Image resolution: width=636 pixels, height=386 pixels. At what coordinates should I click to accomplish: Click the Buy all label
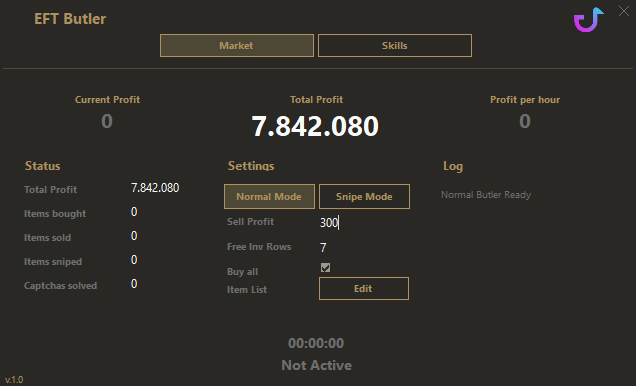[243, 272]
